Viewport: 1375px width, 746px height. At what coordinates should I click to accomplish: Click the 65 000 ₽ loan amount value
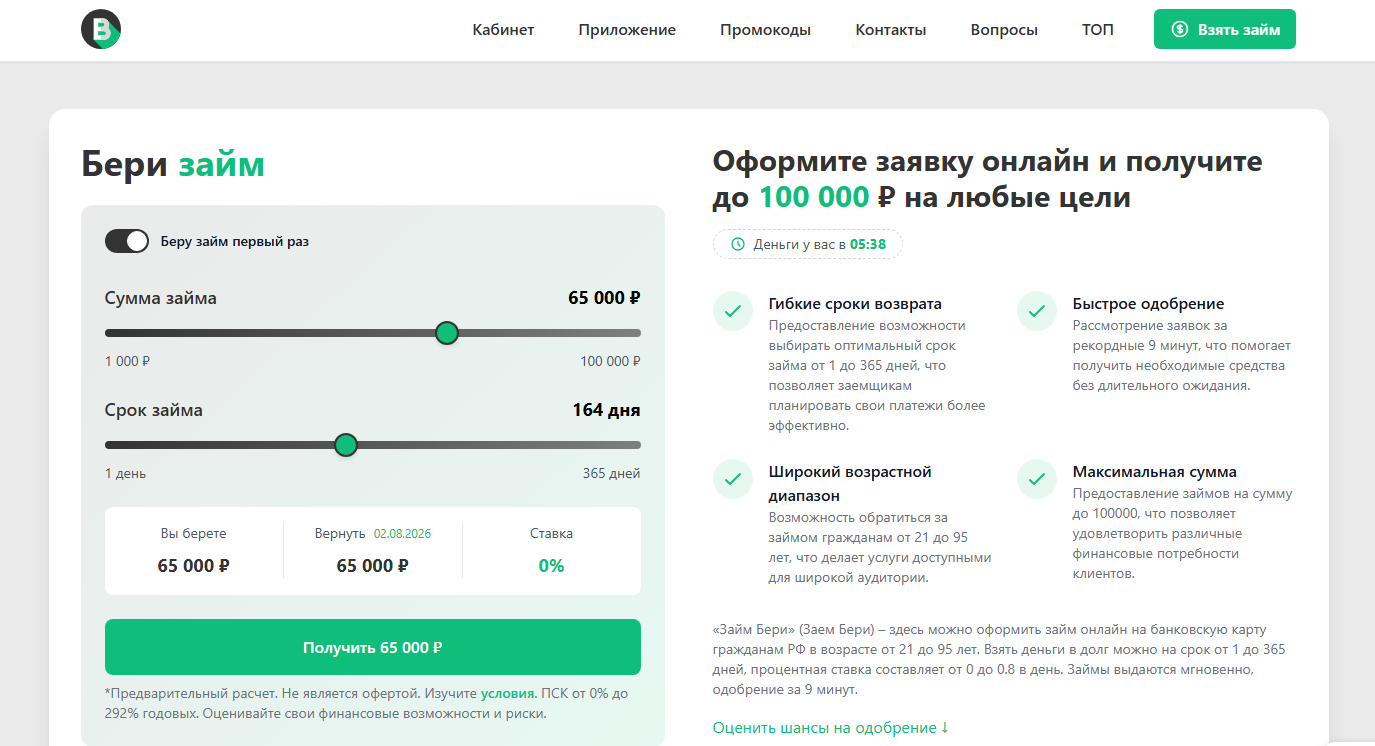point(604,298)
